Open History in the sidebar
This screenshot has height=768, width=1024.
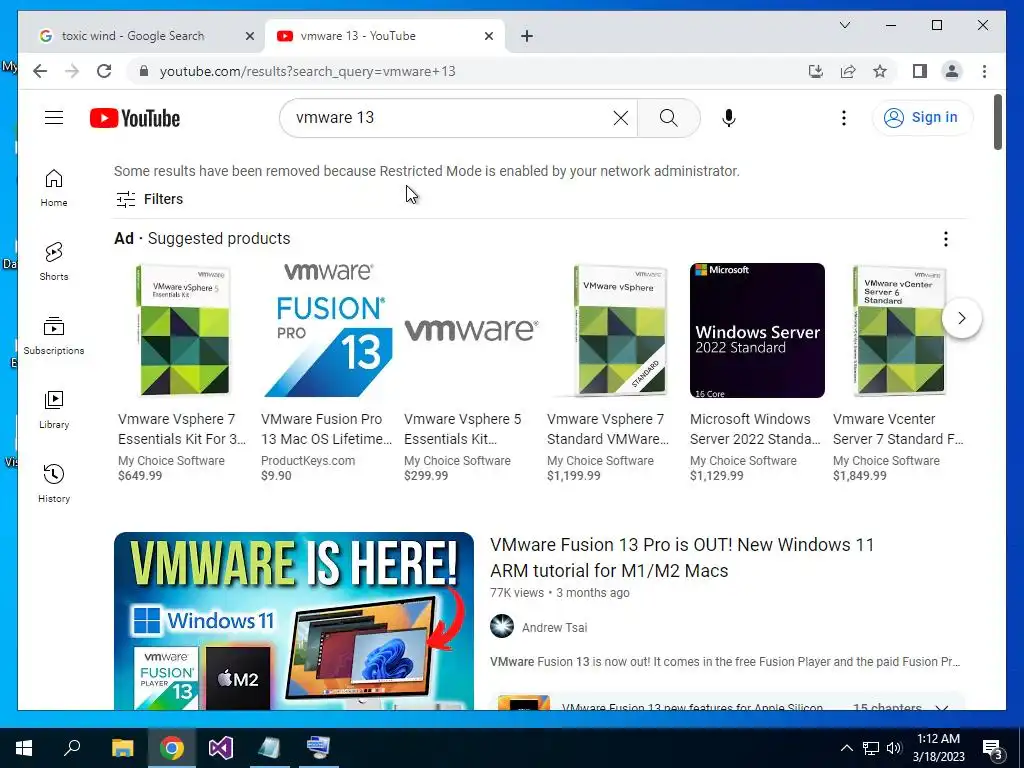[54, 484]
